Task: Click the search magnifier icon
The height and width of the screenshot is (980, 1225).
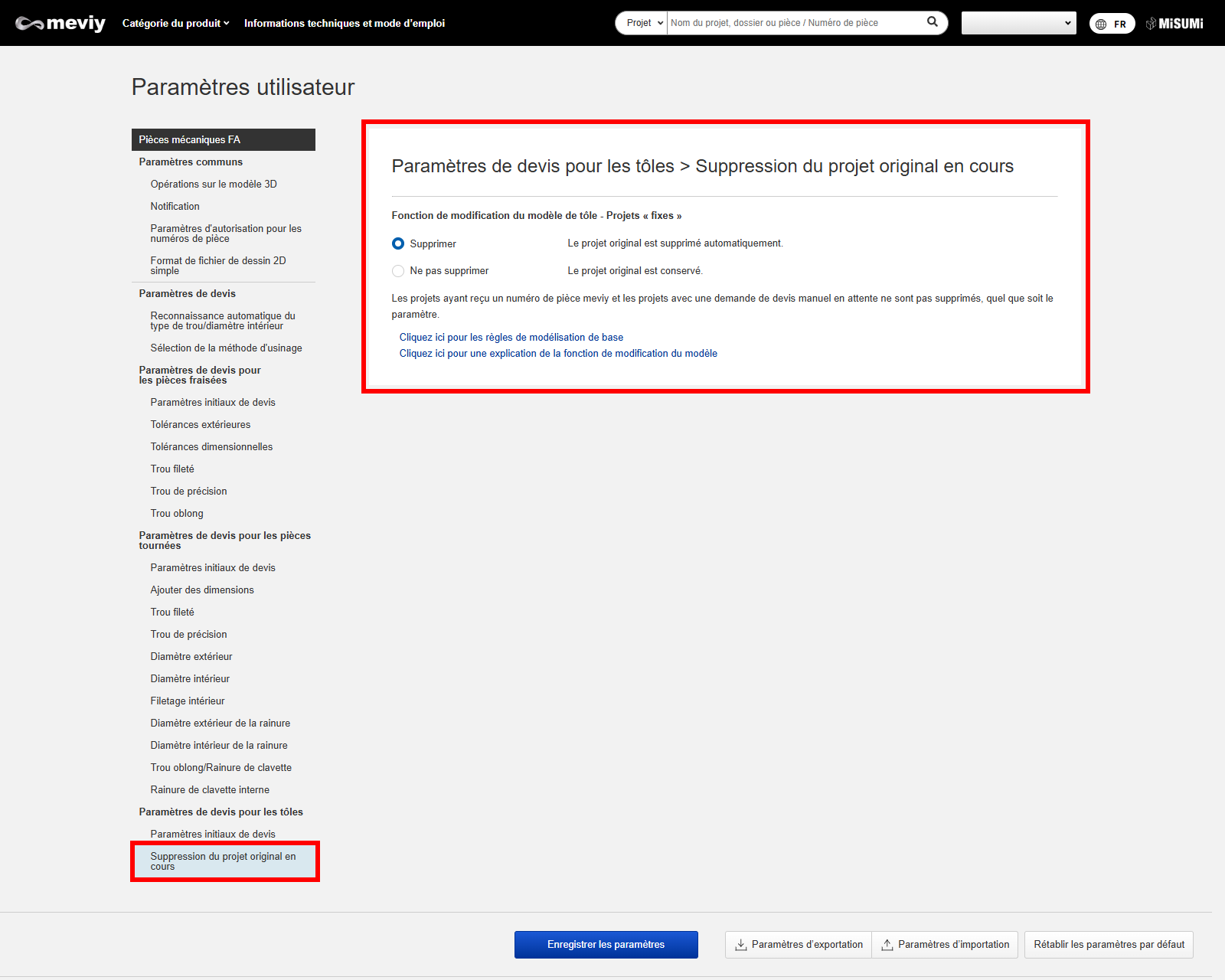Action: click(932, 22)
